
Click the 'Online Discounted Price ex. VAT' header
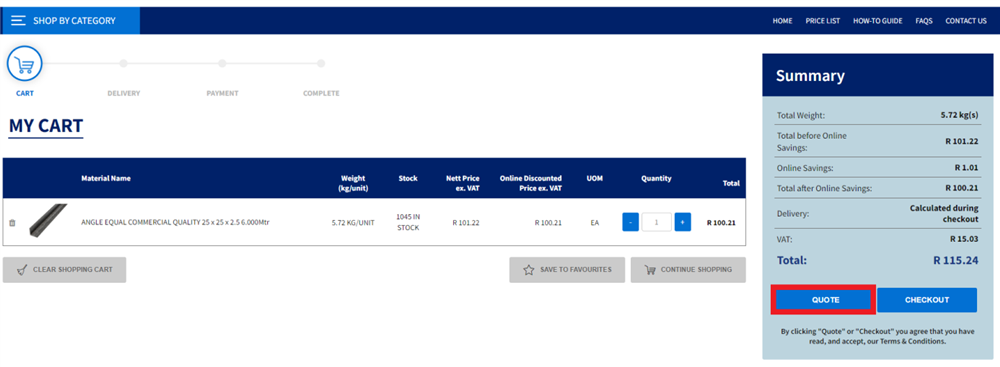(x=531, y=183)
